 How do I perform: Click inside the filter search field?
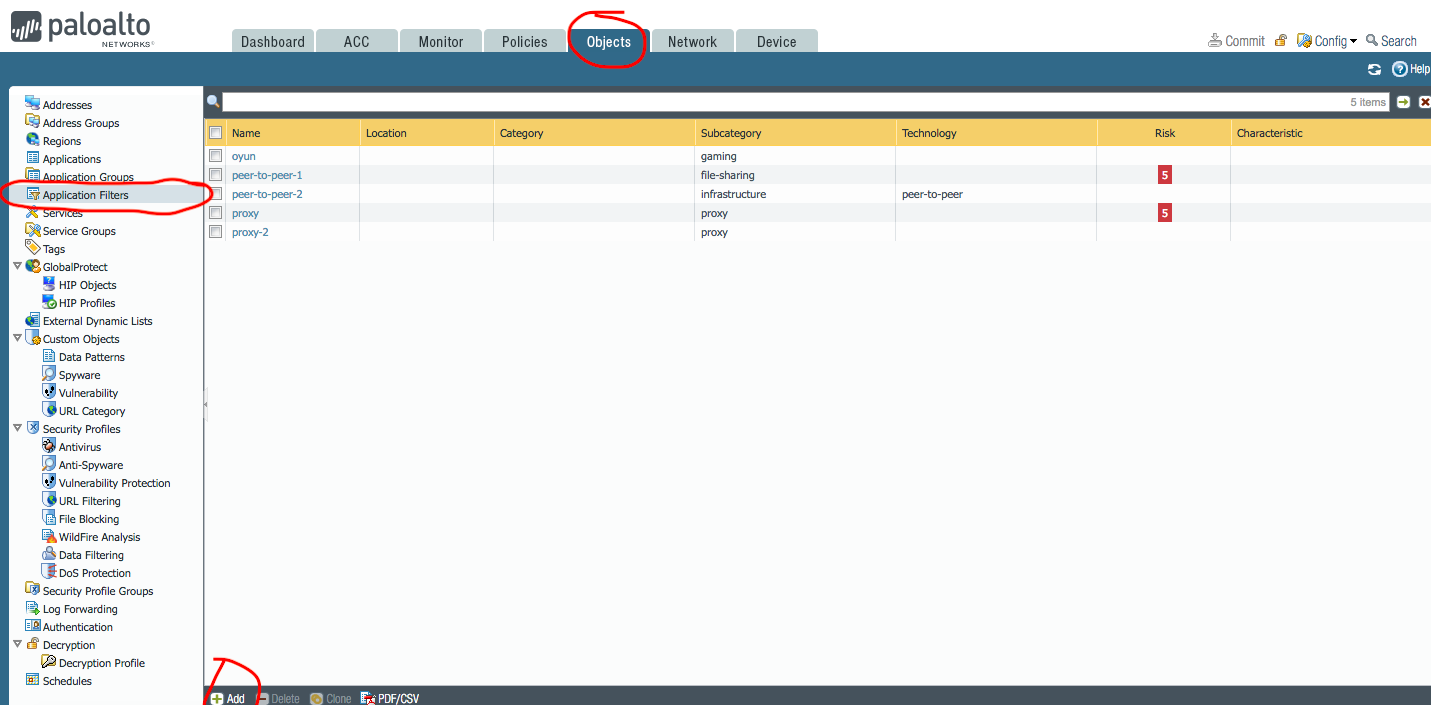(700, 101)
